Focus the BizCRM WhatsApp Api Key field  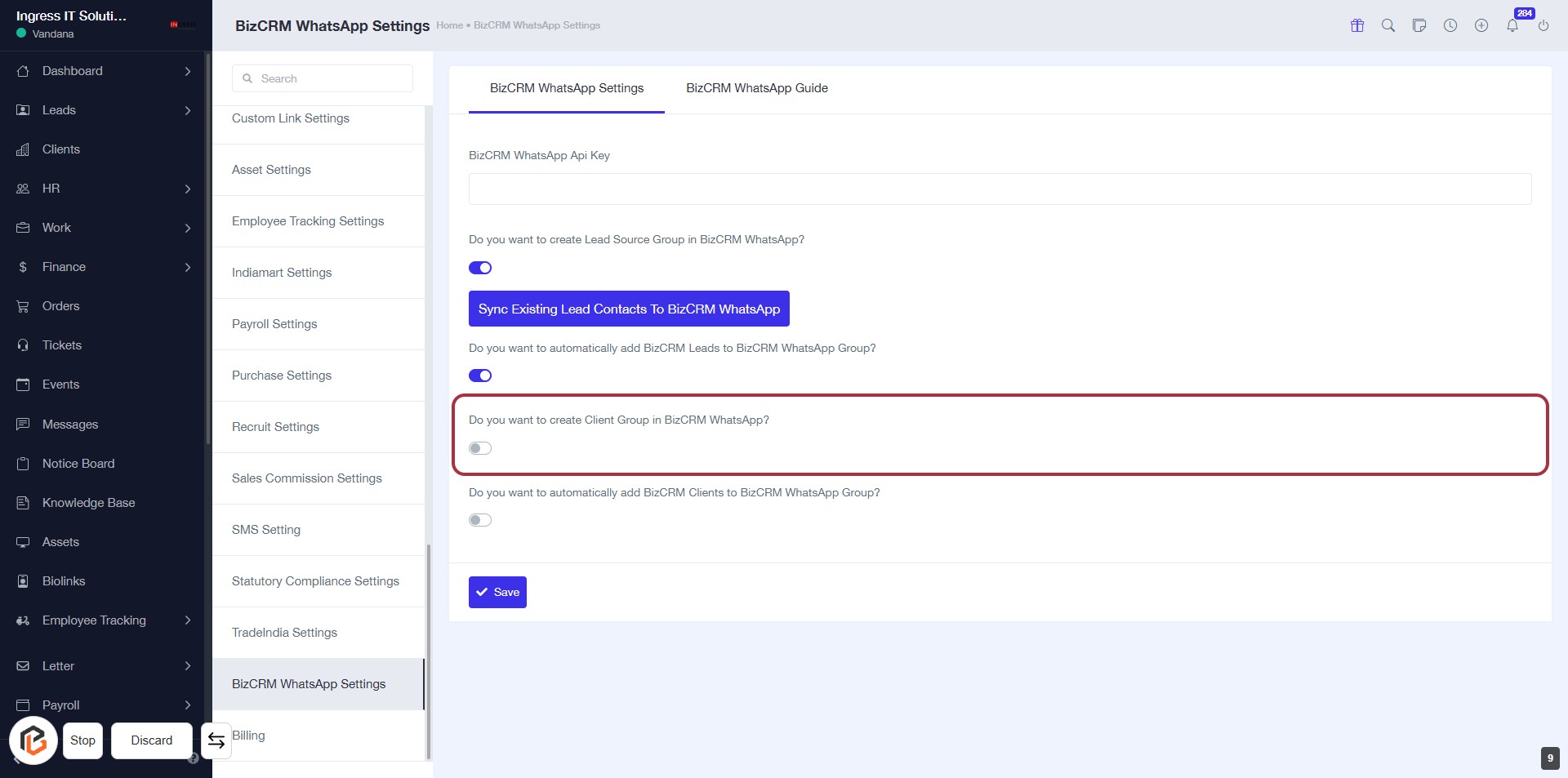tap(1000, 189)
